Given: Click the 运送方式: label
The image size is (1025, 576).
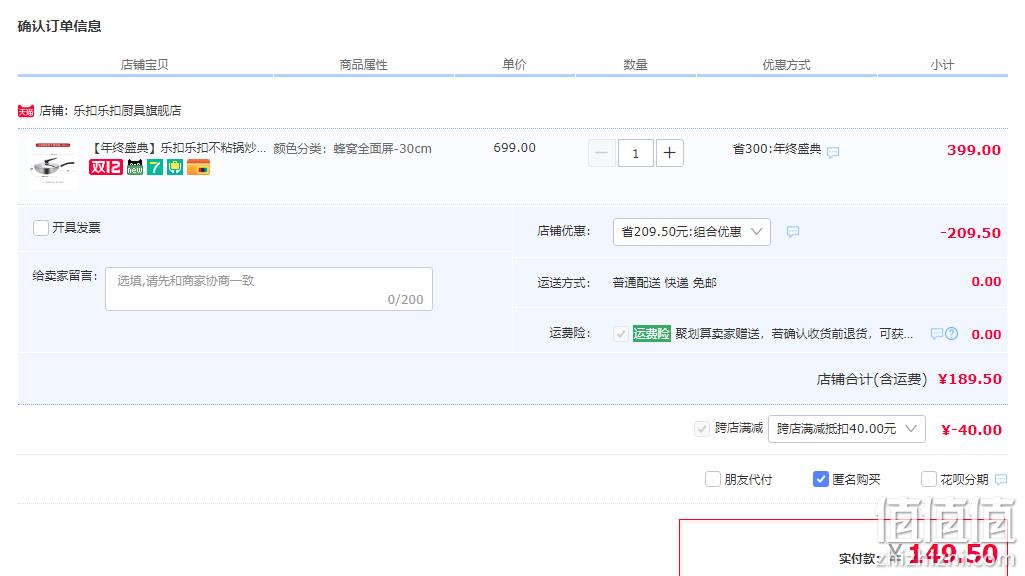Looking at the screenshot, I should pos(563,282).
